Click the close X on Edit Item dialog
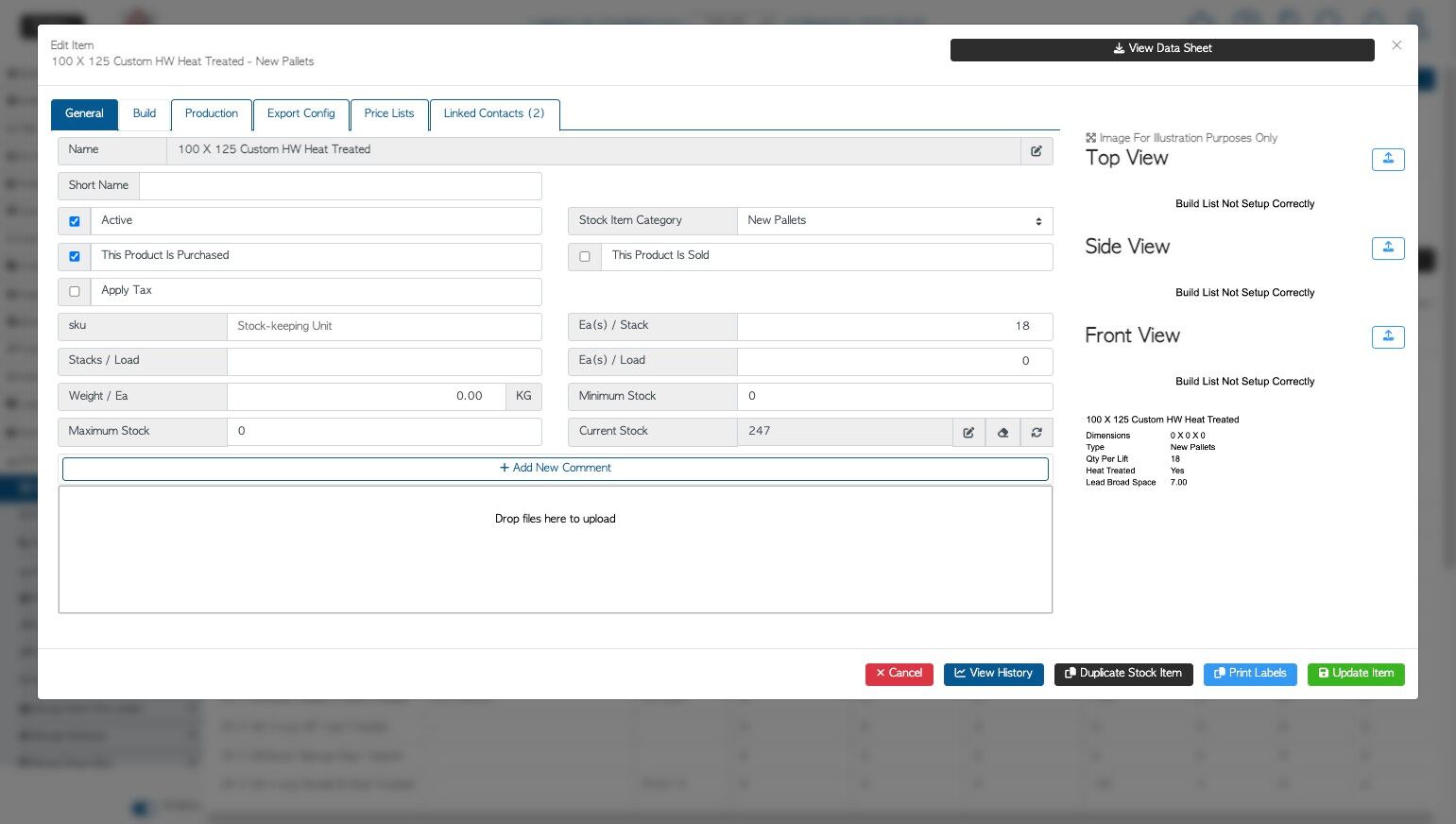This screenshot has width=1456, height=824. (1396, 44)
